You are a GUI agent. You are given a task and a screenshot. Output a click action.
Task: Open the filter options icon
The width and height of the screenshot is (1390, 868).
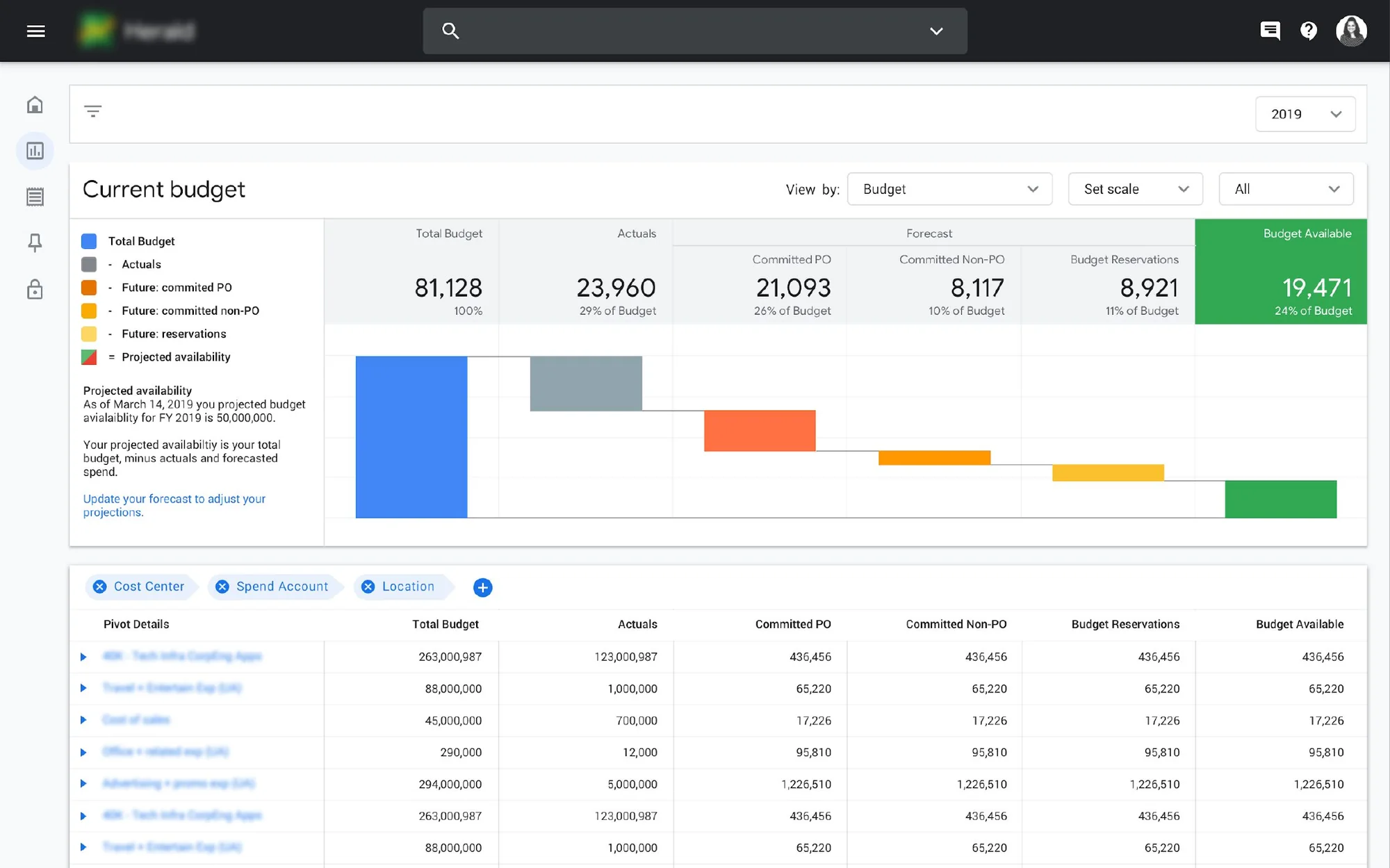pos(93,111)
